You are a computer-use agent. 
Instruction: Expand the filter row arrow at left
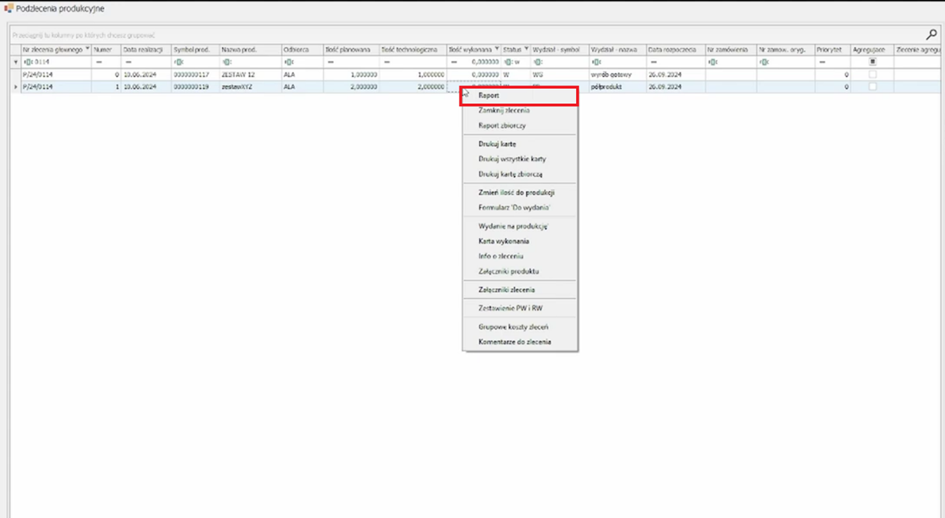(x=15, y=62)
